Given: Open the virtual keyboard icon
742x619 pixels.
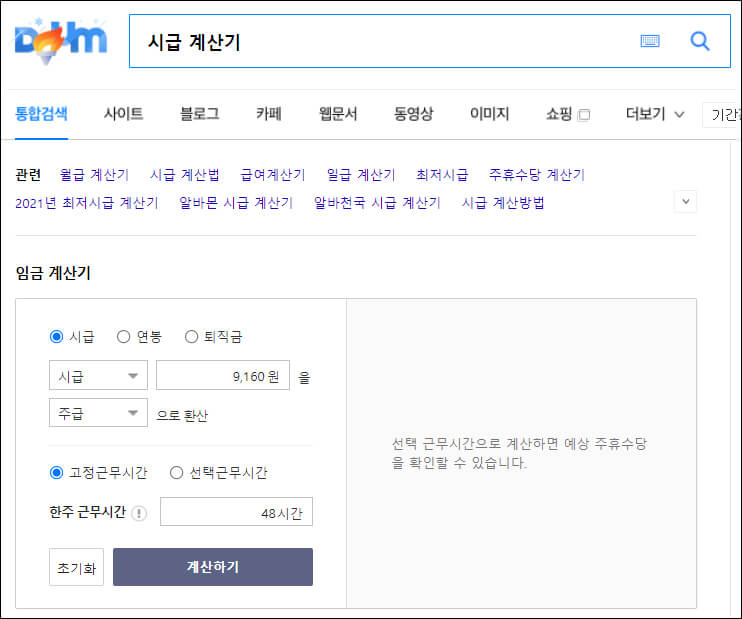Looking at the screenshot, I should click(650, 41).
